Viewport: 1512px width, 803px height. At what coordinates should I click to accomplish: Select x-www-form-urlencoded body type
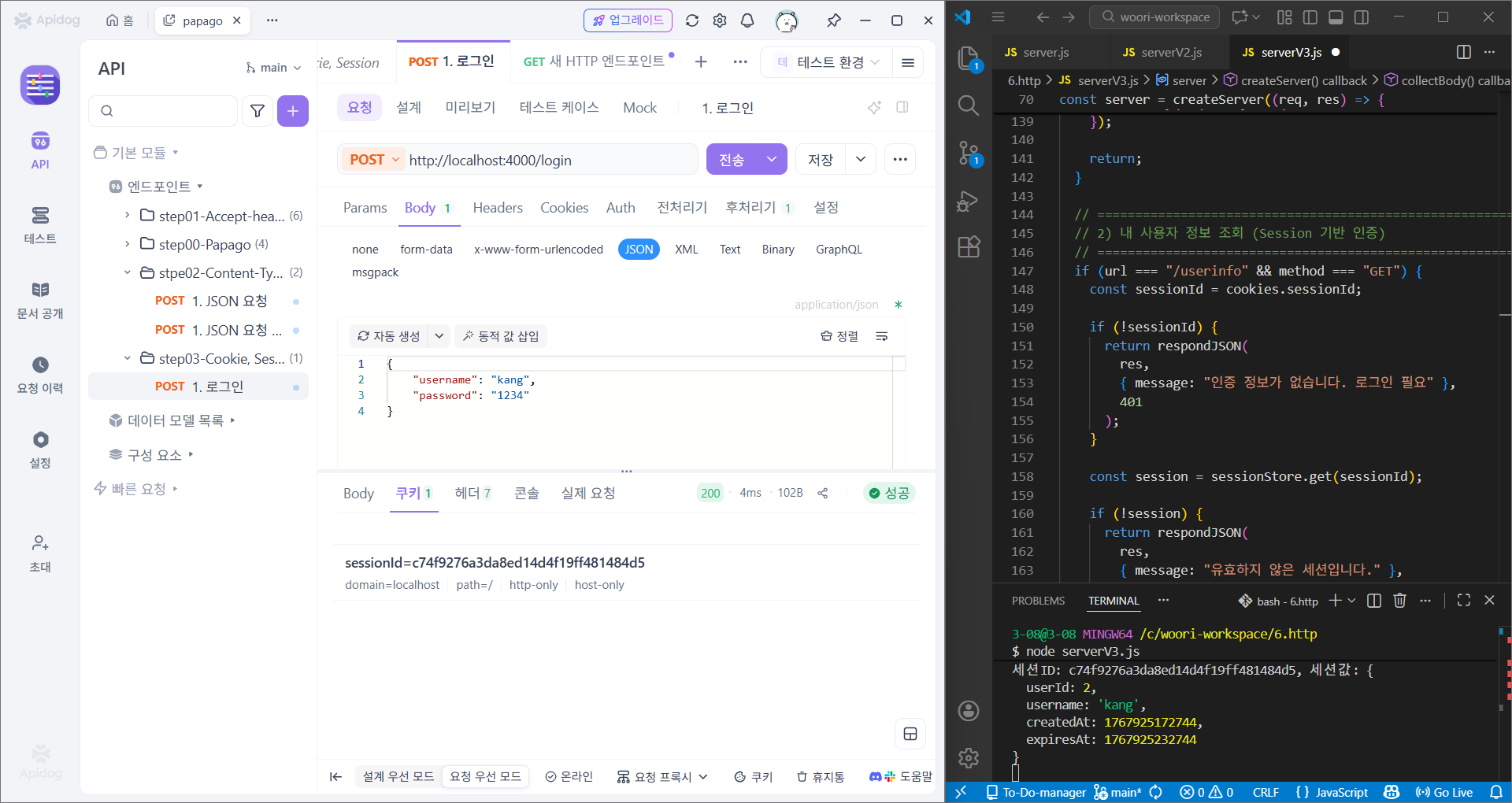(x=539, y=250)
